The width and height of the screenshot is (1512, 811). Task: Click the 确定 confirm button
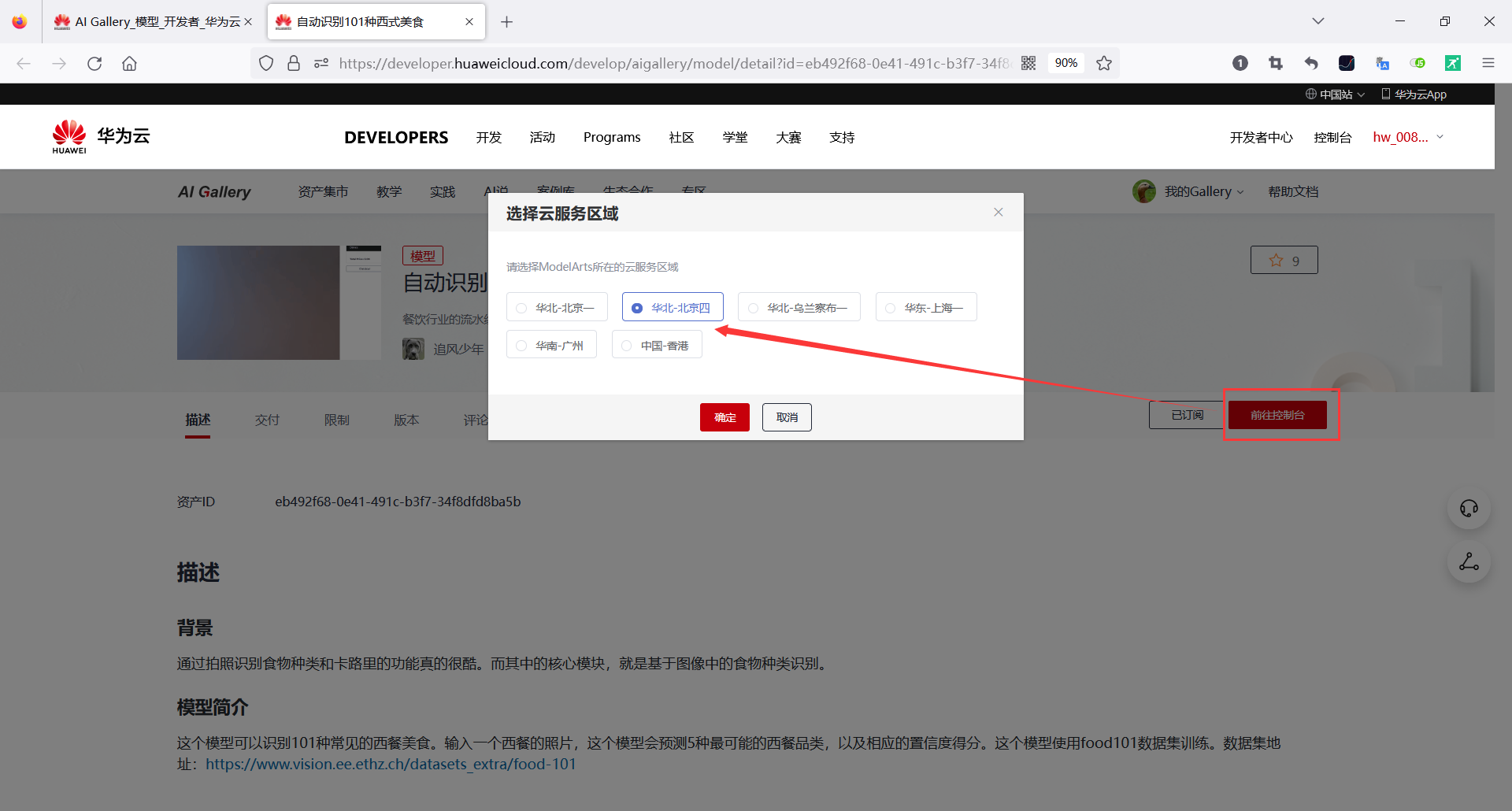coord(724,417)
